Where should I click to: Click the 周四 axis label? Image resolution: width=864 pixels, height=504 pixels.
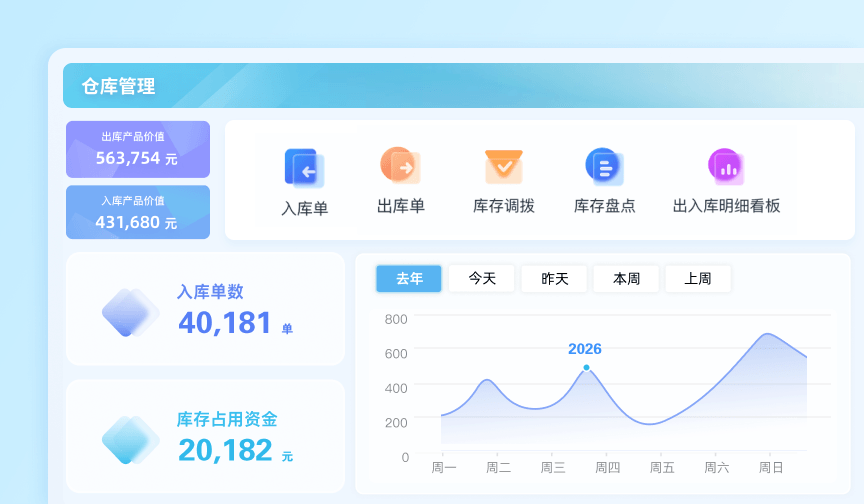click(x=607, y=468)
